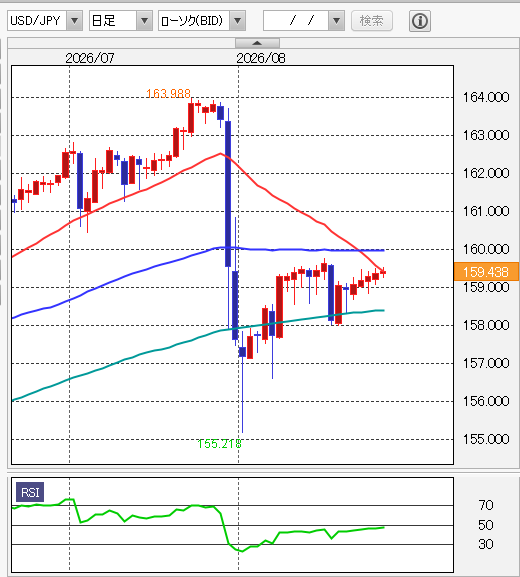Click the date input field
This screenshot has width=520, height=577.
coord(296,21)
